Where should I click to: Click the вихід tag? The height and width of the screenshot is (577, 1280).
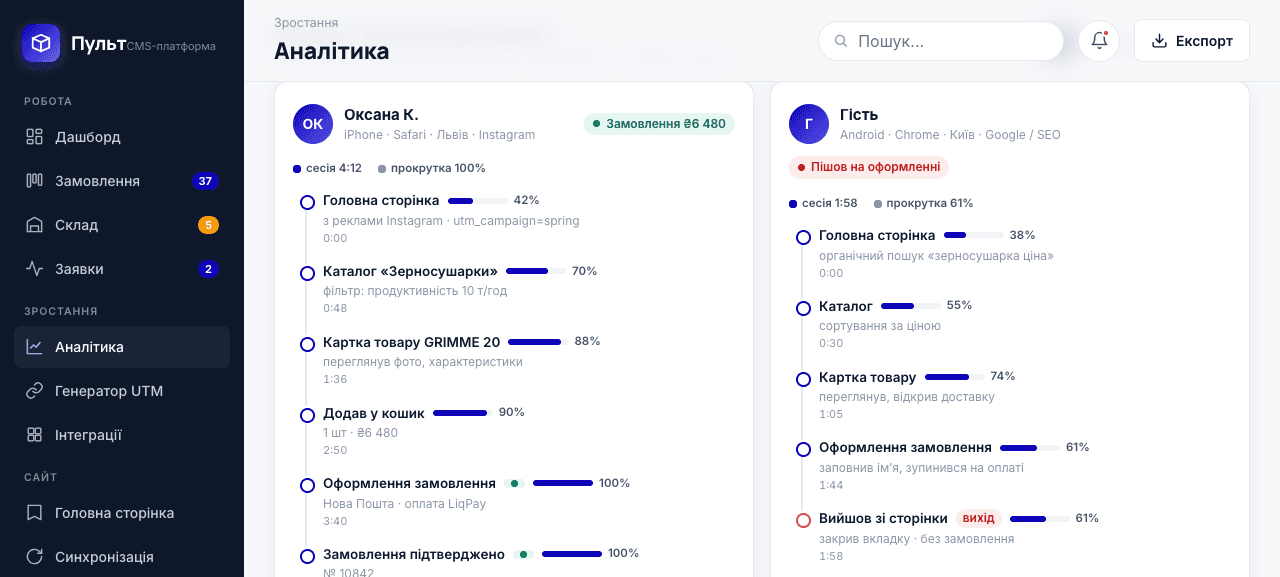click(979, 518)
